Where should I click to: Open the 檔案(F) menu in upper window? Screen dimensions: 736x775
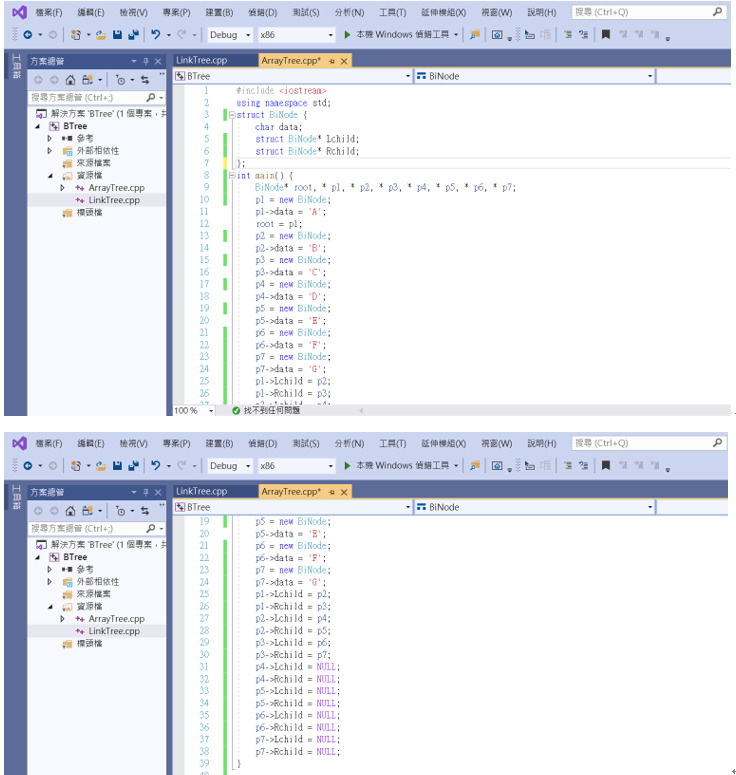(x=49, y=12)
